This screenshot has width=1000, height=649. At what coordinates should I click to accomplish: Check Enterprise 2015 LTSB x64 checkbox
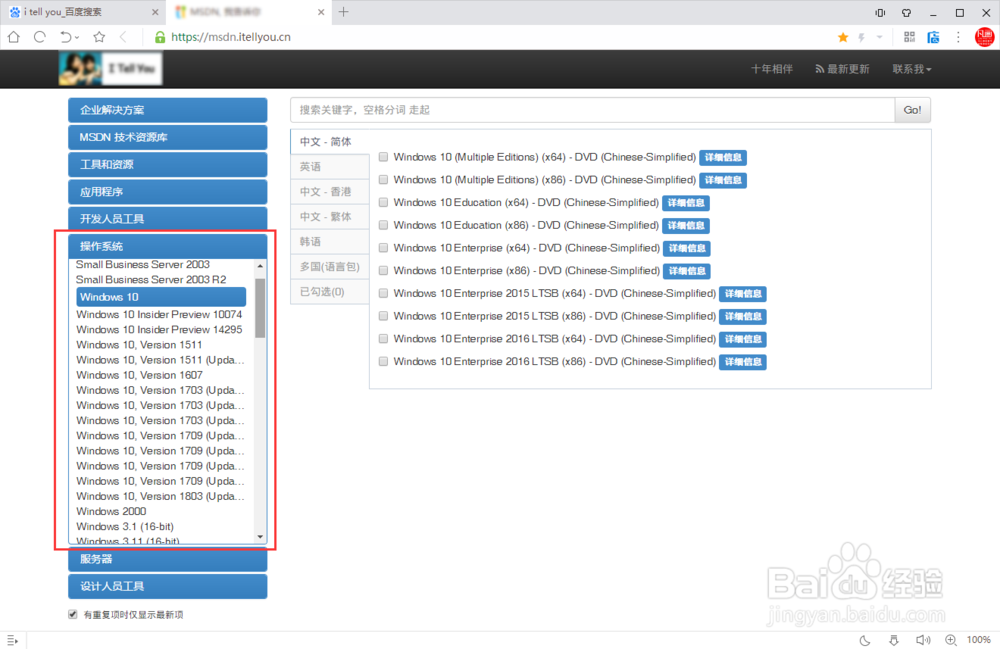coord(383,293)
